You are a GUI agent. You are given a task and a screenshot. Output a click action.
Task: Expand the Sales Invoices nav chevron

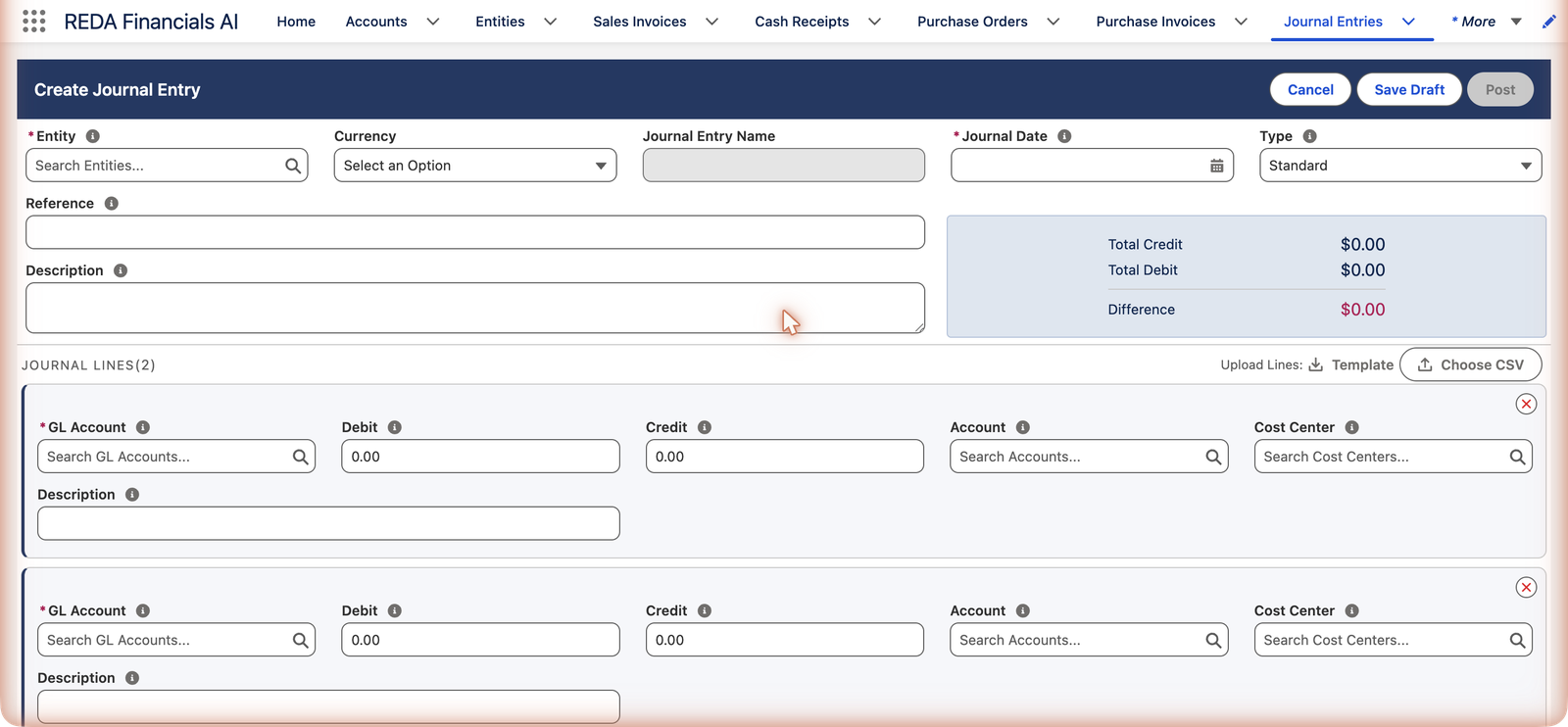(712, 22)
